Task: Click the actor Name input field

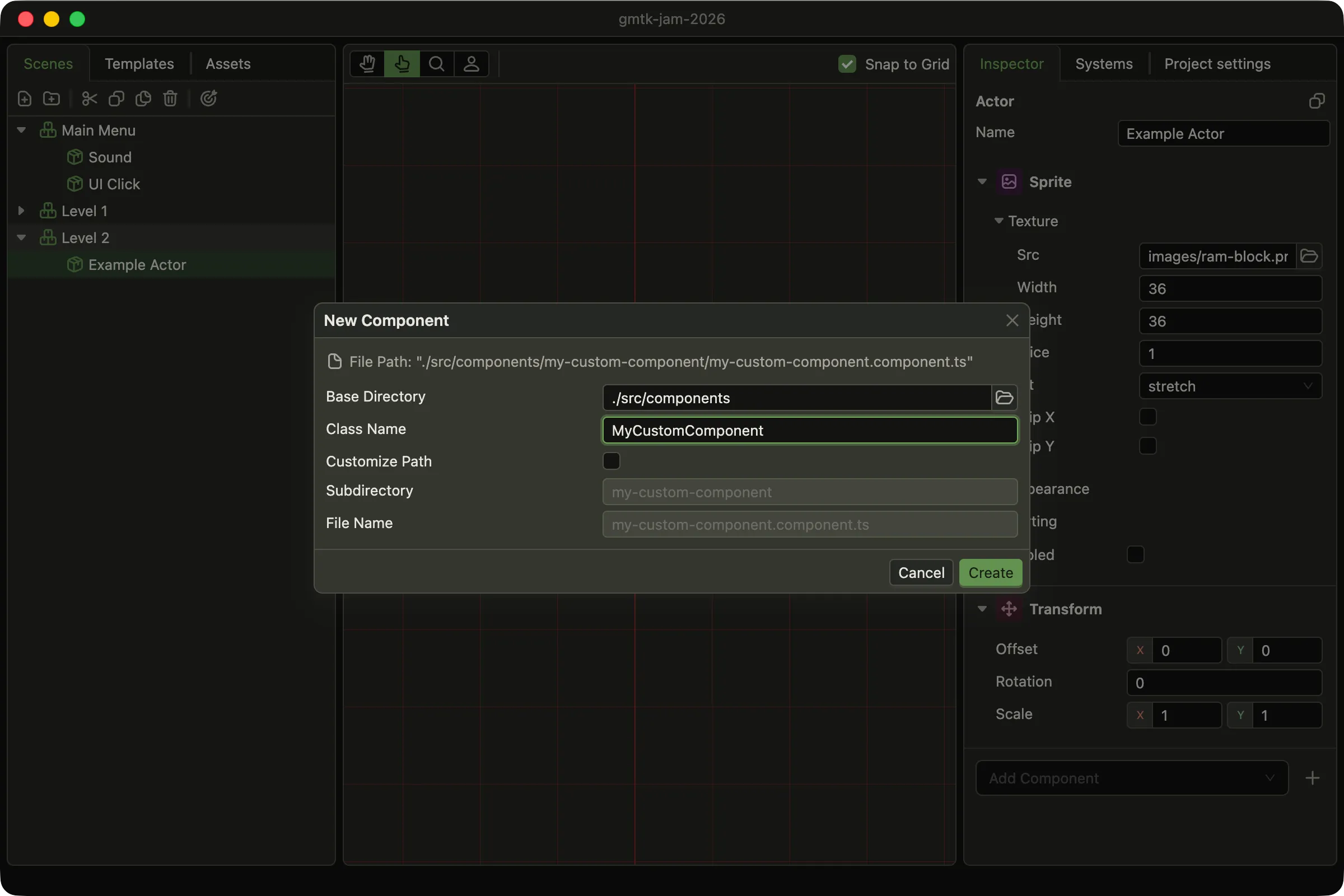Action: pyautogui.click(x=1224, y=134)
